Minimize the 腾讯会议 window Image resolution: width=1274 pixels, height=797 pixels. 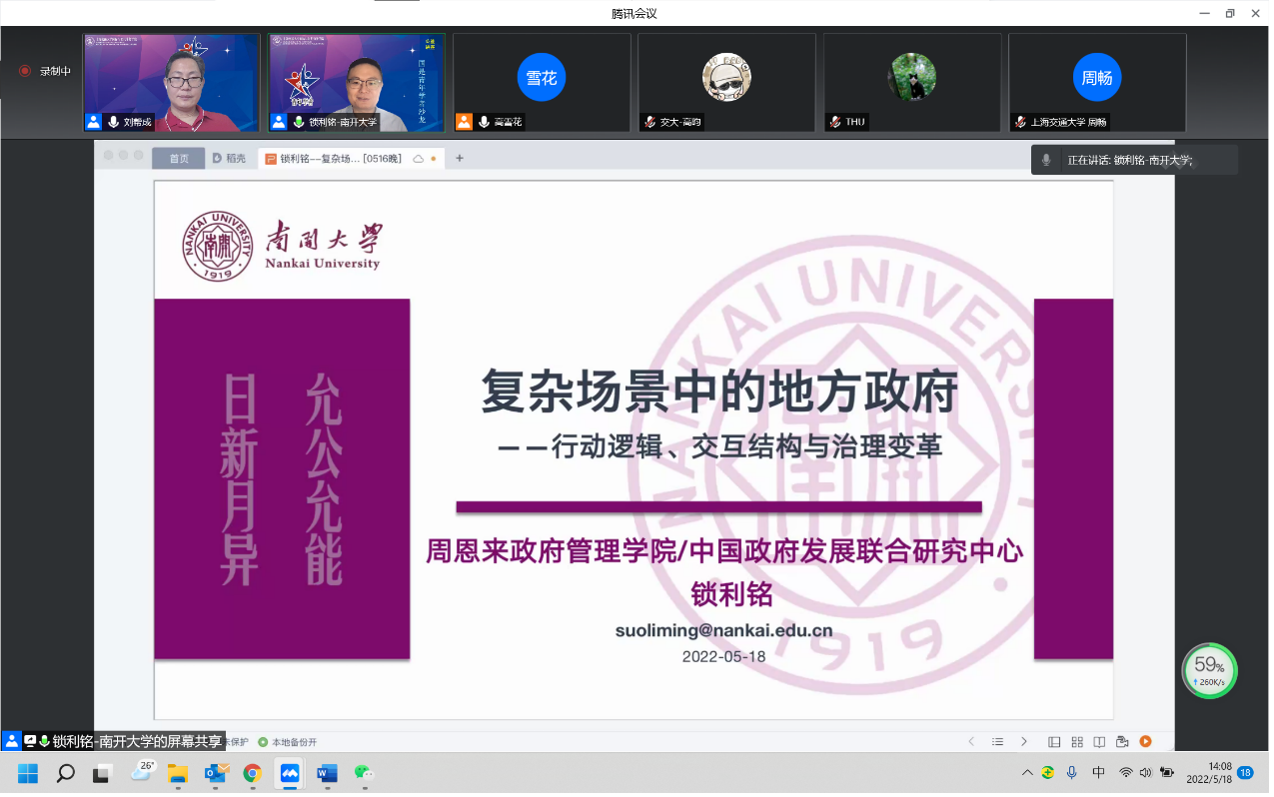tap(1206, 13)
